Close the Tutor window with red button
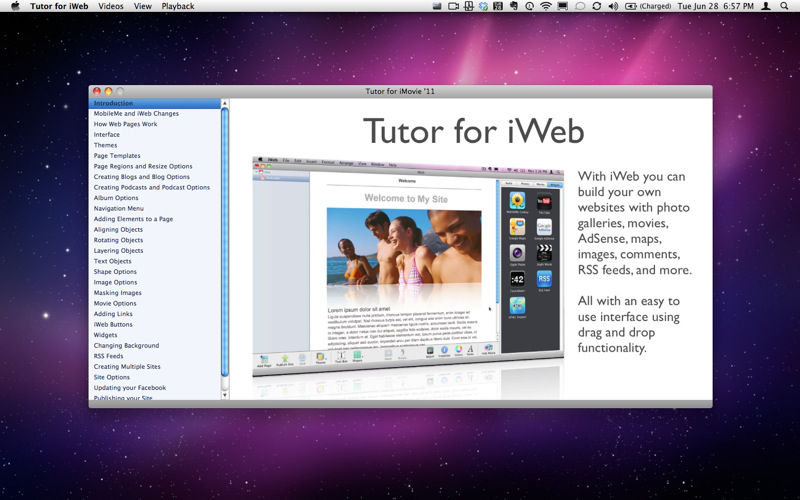Screen dimensions: 800x500 pyautogui.click(x=96, y=91)
